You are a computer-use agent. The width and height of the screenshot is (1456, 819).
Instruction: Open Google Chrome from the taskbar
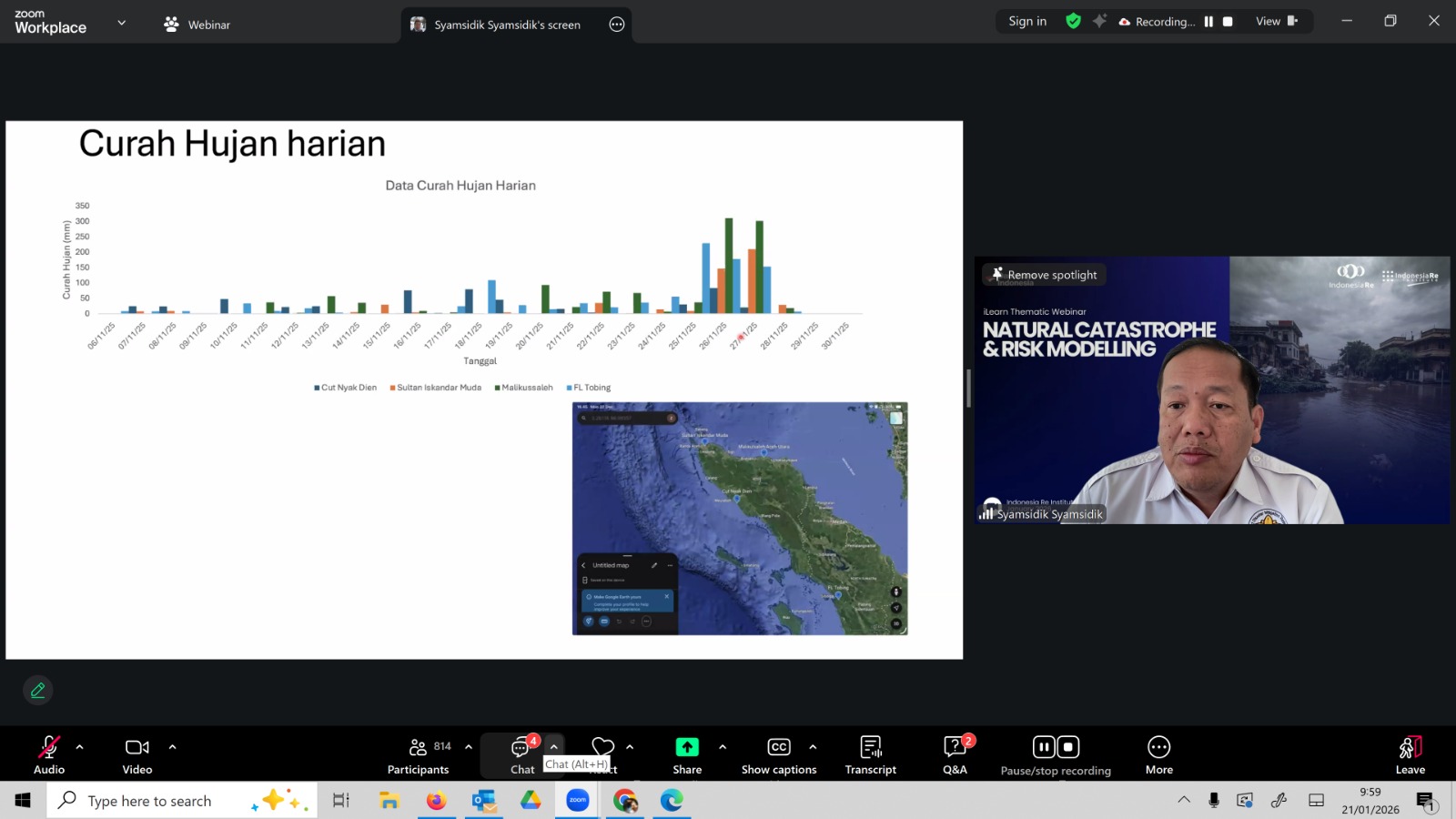(x=625, y=801)
